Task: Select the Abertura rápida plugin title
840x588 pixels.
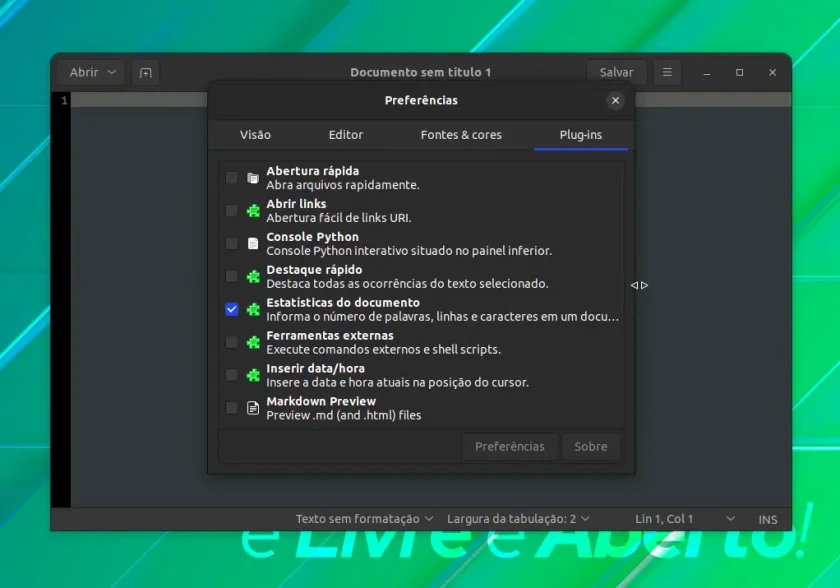Action: coord(312,171)
